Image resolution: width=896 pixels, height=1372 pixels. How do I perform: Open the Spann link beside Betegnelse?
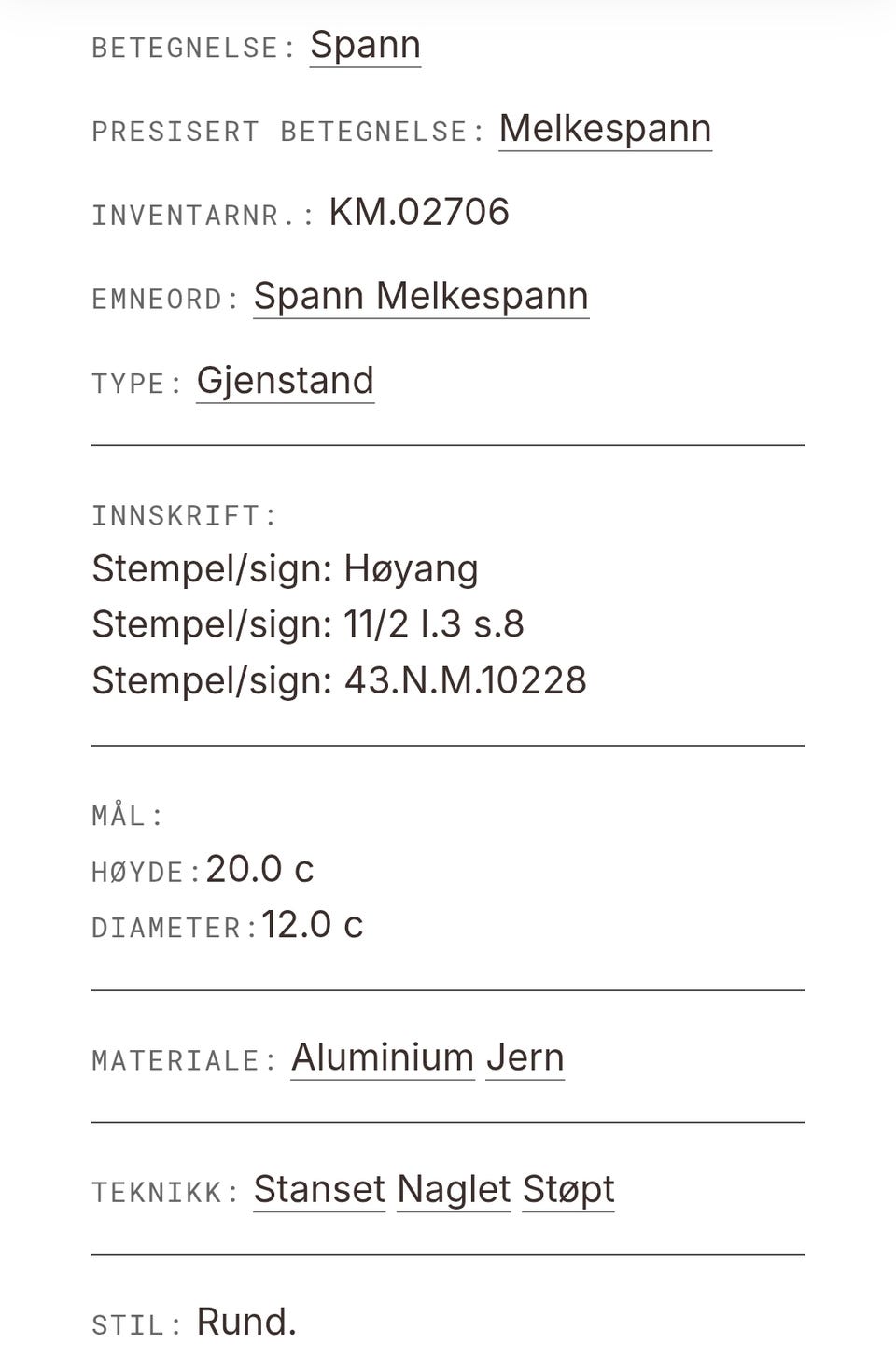coord(365,45)
